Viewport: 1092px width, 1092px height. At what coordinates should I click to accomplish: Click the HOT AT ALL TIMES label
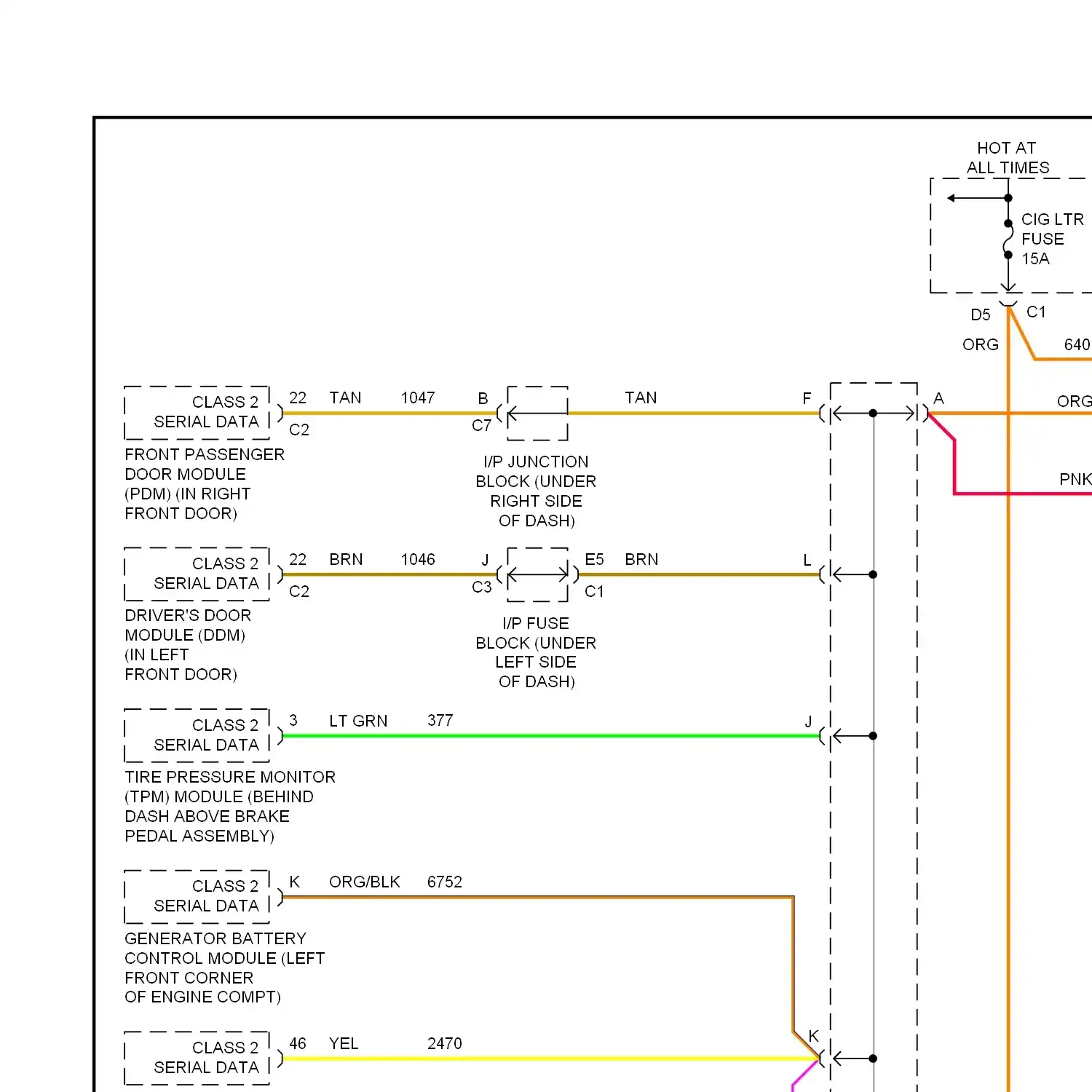1008,158
